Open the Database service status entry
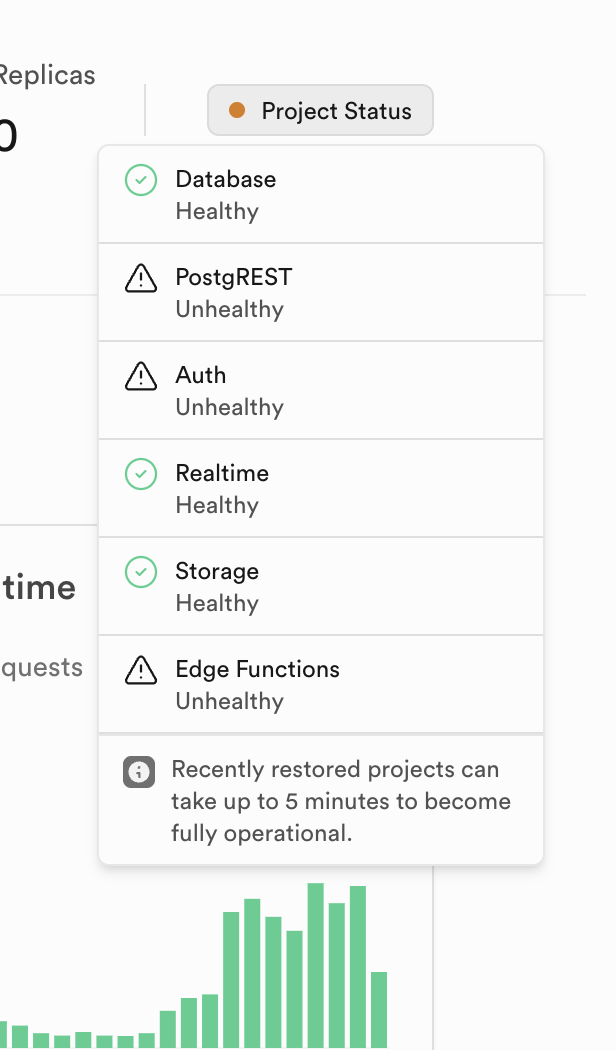 320,194
